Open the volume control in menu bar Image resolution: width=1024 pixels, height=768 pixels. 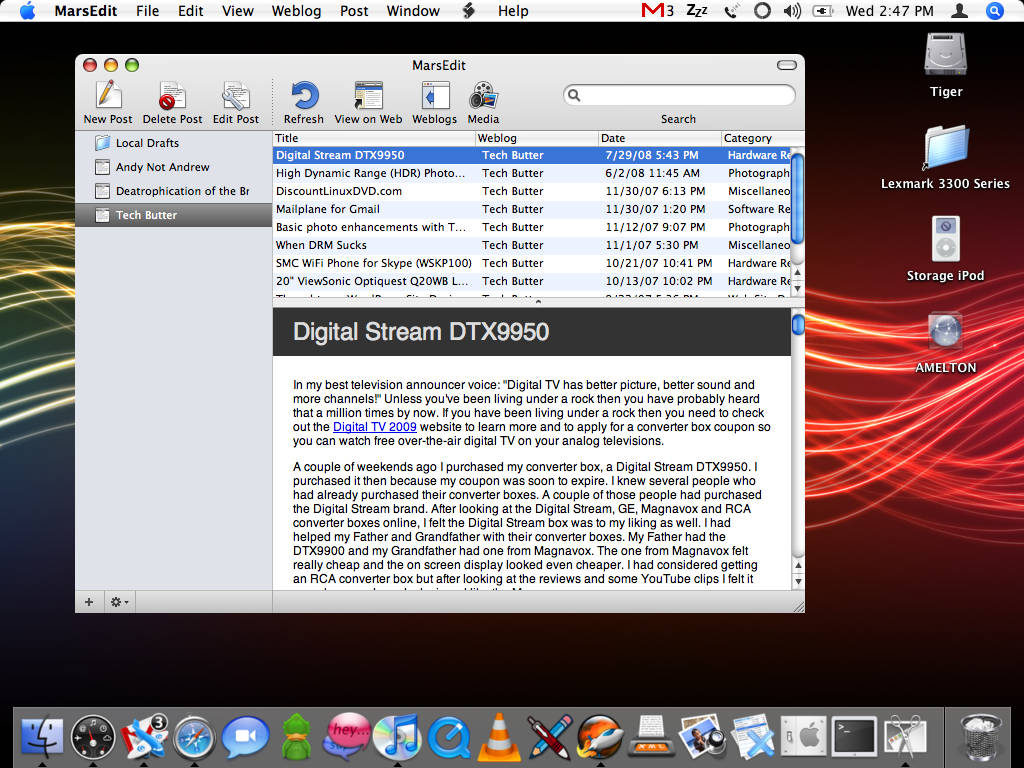(792, 10)
